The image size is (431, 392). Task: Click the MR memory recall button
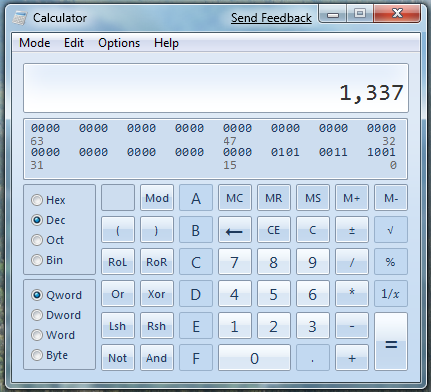point(274,198)
